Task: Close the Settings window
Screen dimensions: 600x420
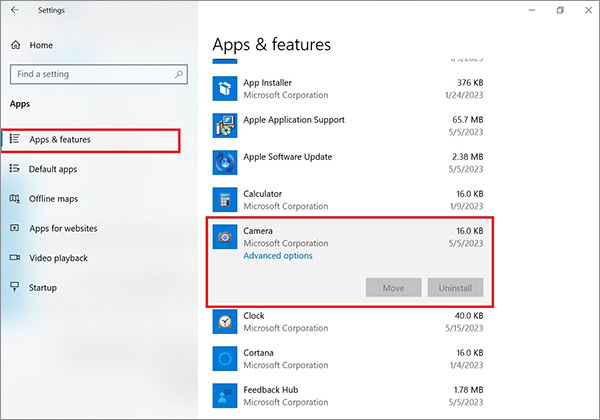Action: 589,10
